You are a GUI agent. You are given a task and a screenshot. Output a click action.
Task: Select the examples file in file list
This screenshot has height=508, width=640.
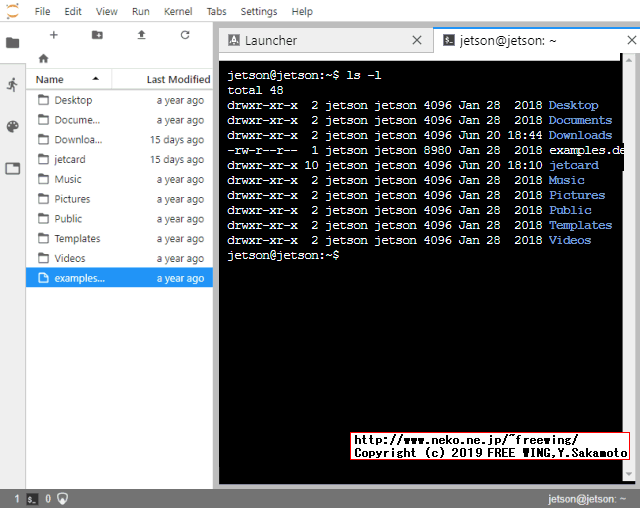coord(79,278)
